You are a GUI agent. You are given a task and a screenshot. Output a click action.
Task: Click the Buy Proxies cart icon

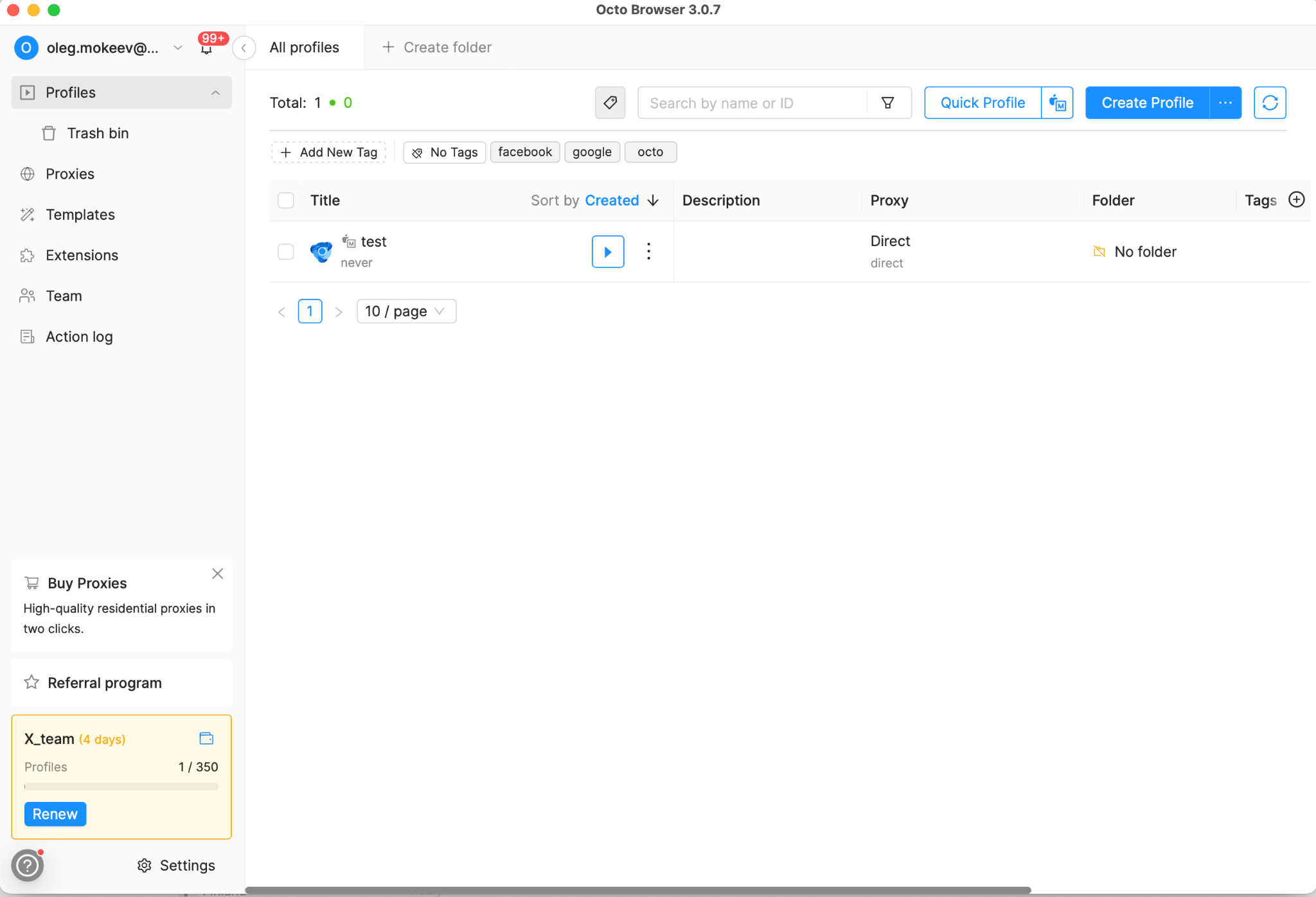click(x=31, y=583)
